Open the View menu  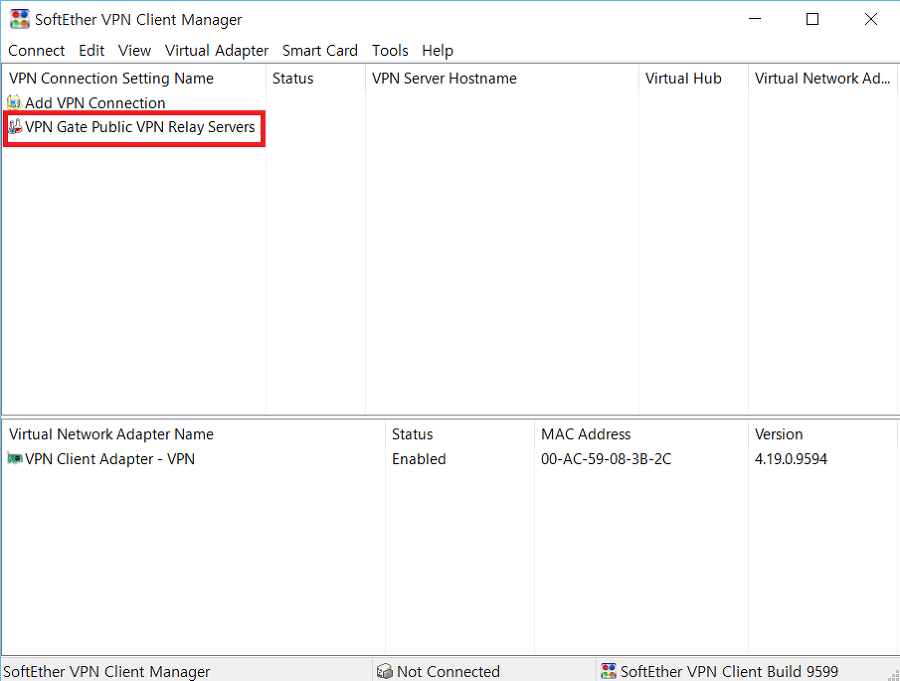click(134, 51)
